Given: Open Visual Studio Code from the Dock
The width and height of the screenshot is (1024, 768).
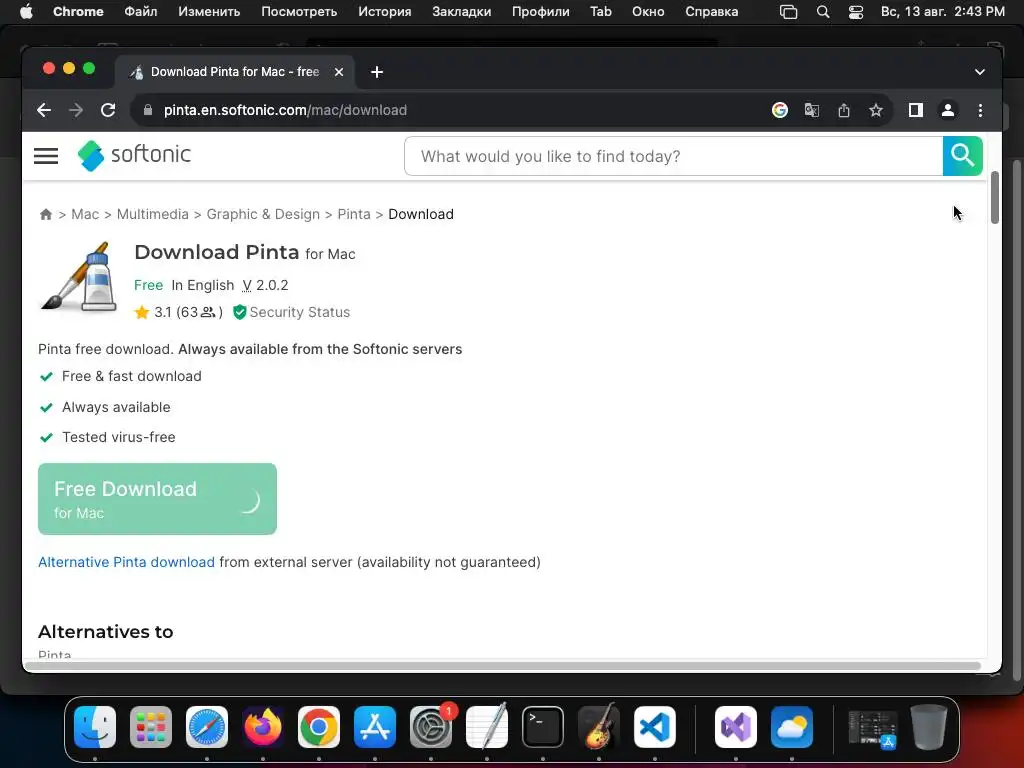Looking at the screenshot, I should click(x=655, y=727).
